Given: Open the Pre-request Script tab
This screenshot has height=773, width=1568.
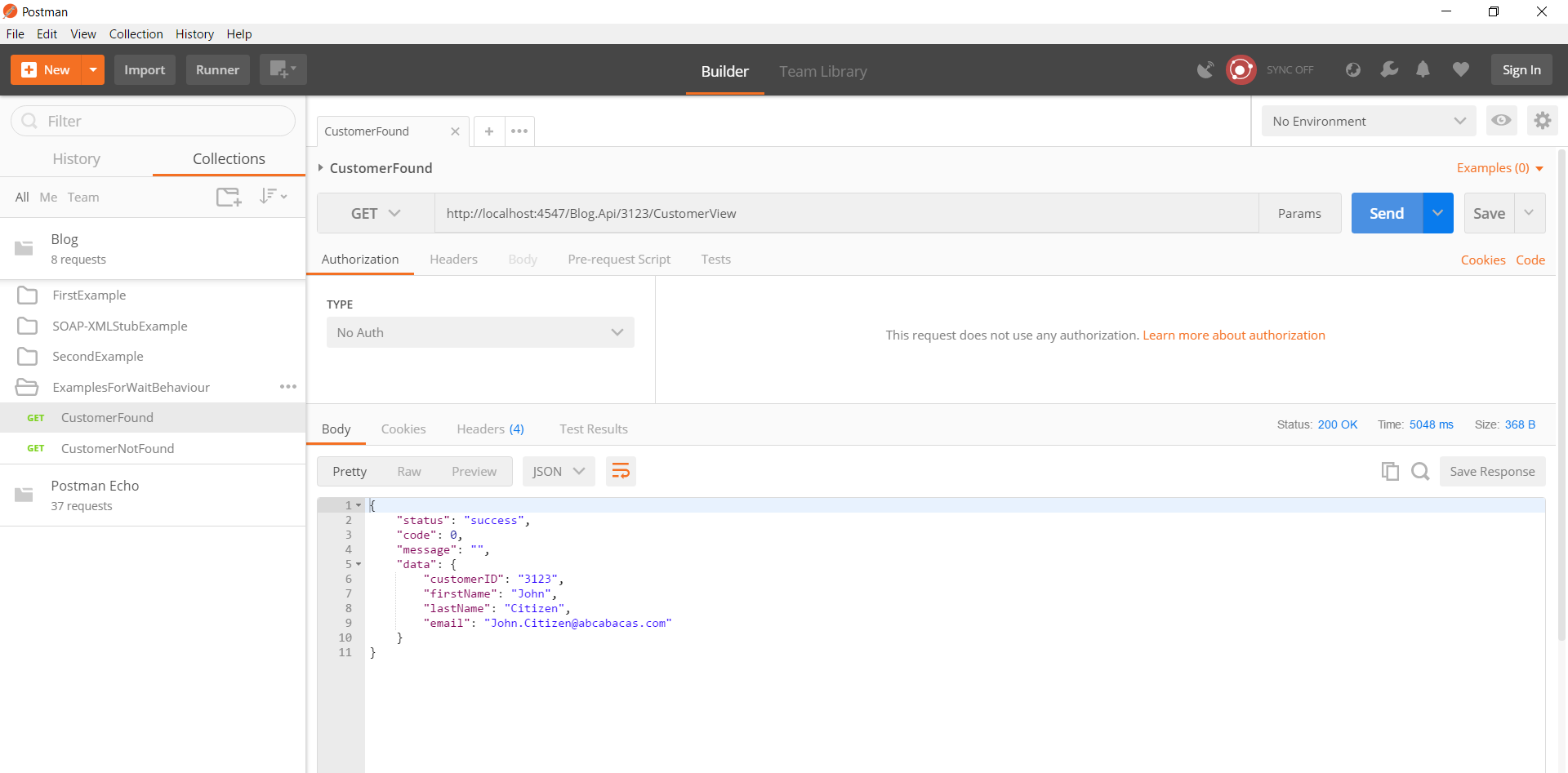Looking at the screenshot, I should click(x=619, y=259).
